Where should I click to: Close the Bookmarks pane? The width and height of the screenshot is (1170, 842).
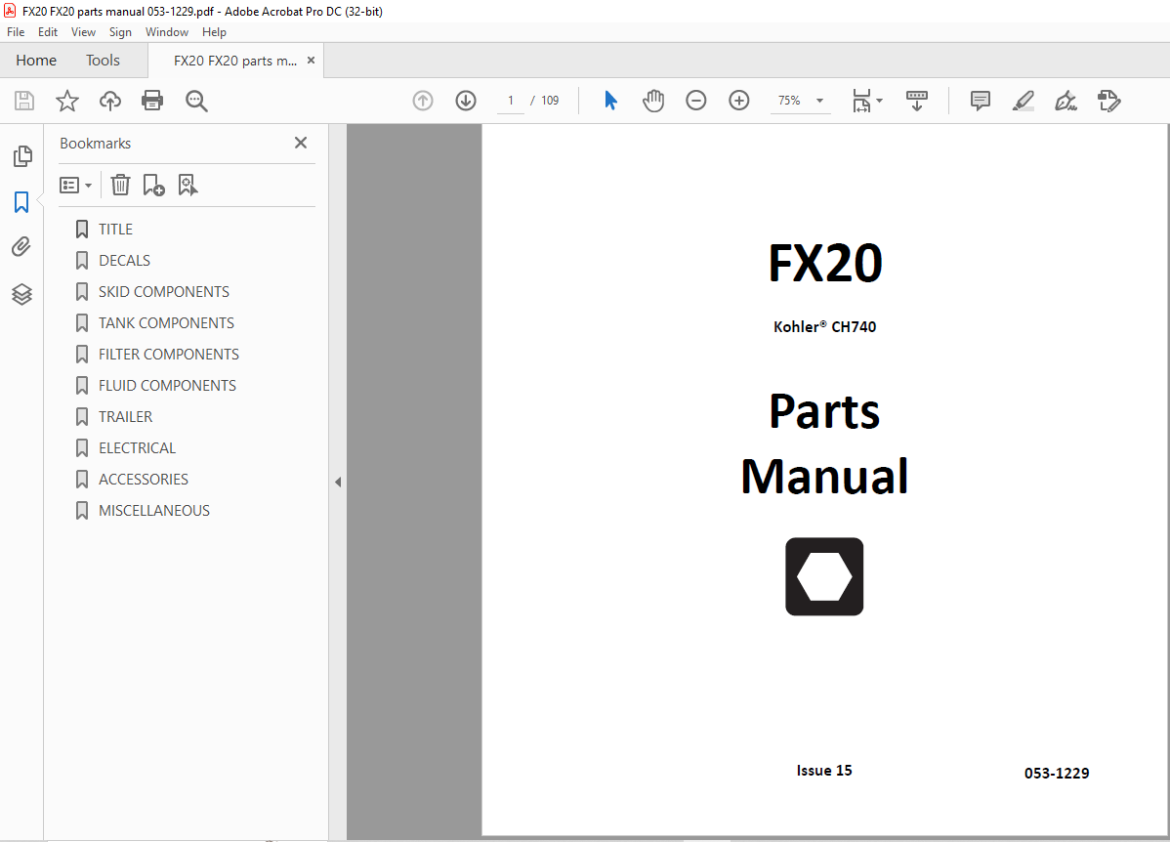[301, 143]
